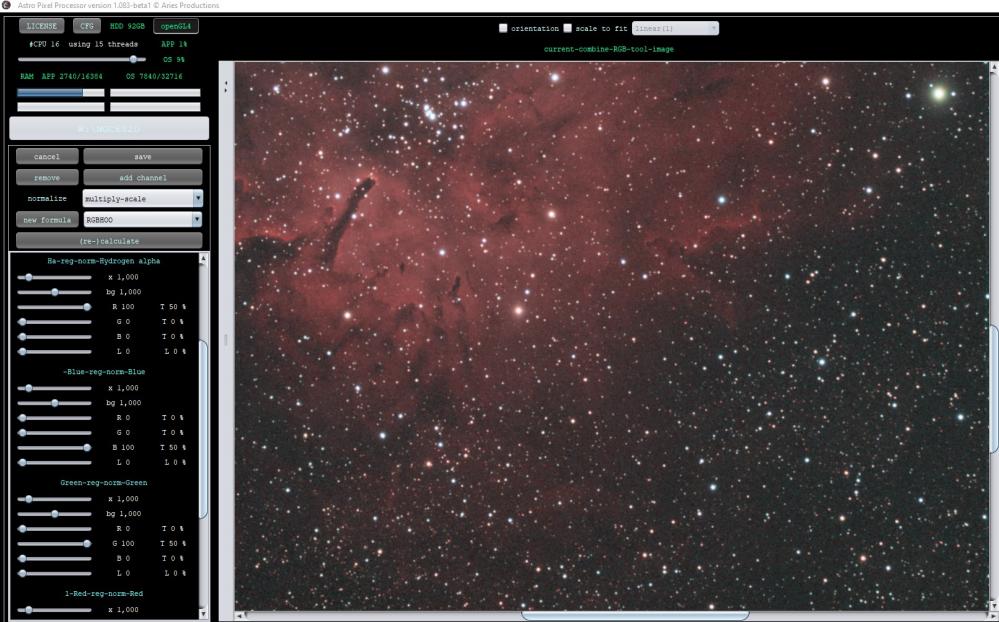Open the linear(1) interpolation dropdown
Screen dimensions: 999x622
675,28
